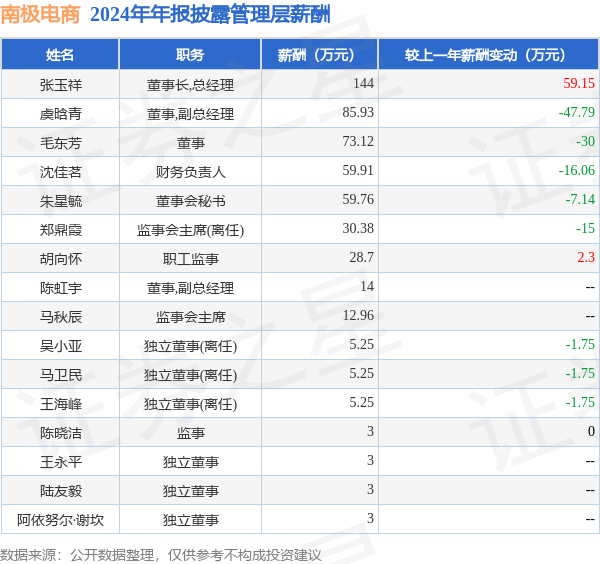Click the name 陆友毅
Screen dimensions: 600x564
tap(61, 491)
